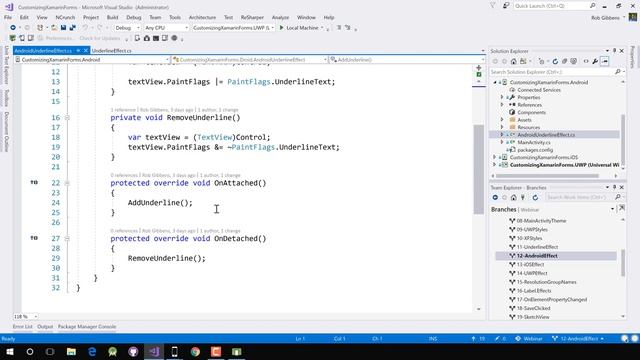Select the 17-OnElementPropertyChanged branch
Image resolution: width=640 pixels, height=360 pixels.
coord(552,300)
